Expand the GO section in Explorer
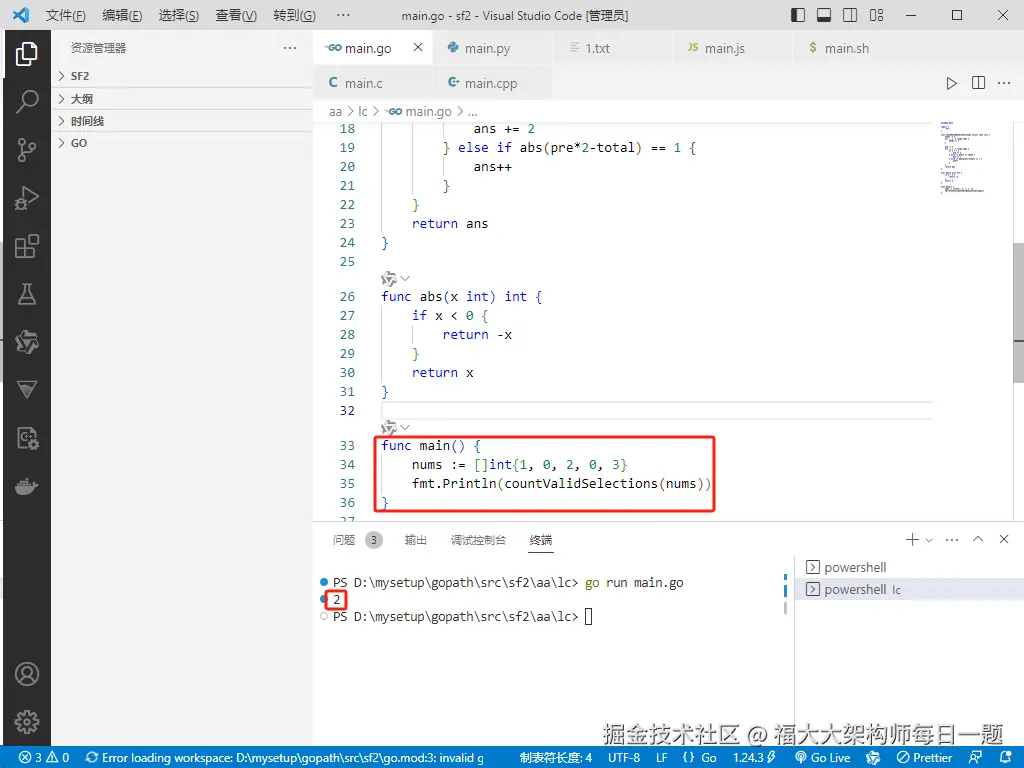The image size is (1024, 768). pos(183,143)
